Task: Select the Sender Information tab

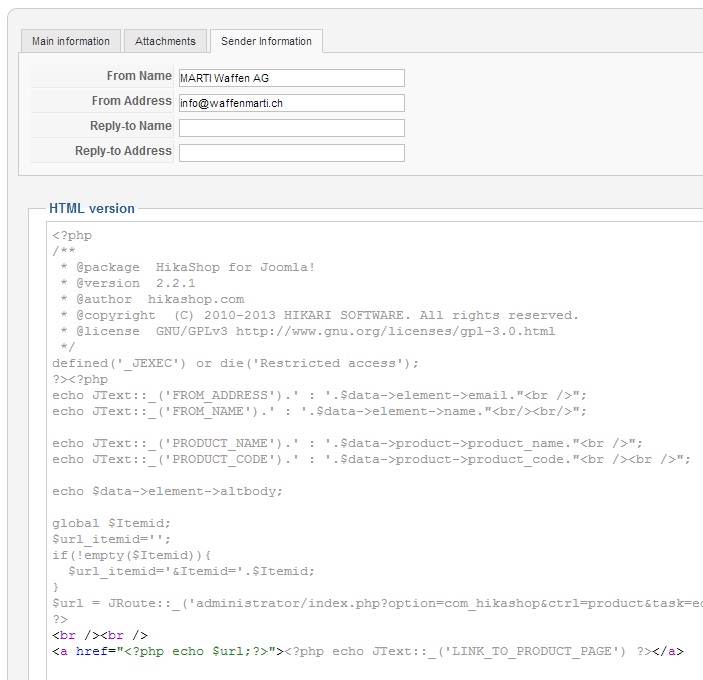Action: pyautogui.click(x=266, y=41)
